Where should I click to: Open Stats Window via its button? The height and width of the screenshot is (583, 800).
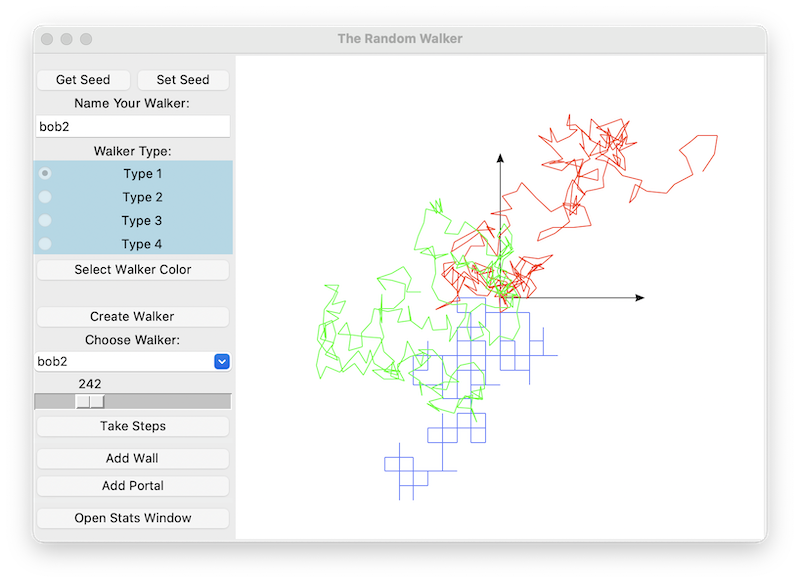coord(133,518)
